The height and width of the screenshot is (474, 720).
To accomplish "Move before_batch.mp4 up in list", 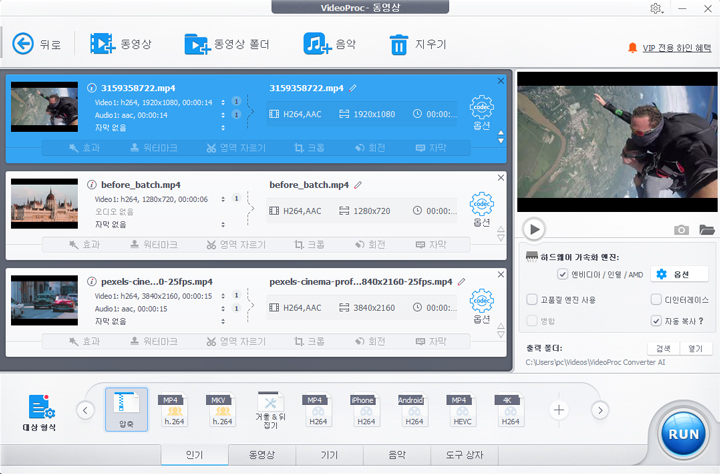I will pyautogui.click(x=501, y=229).
